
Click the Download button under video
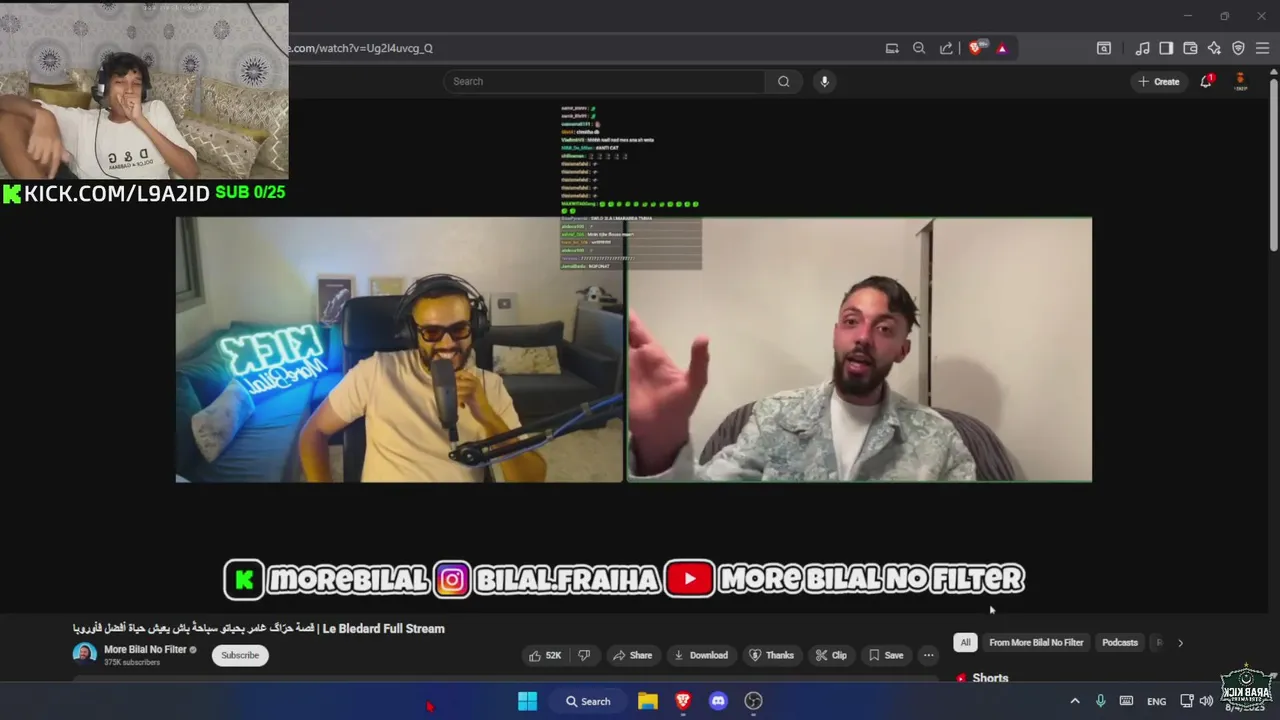click(x=701, y=655)
